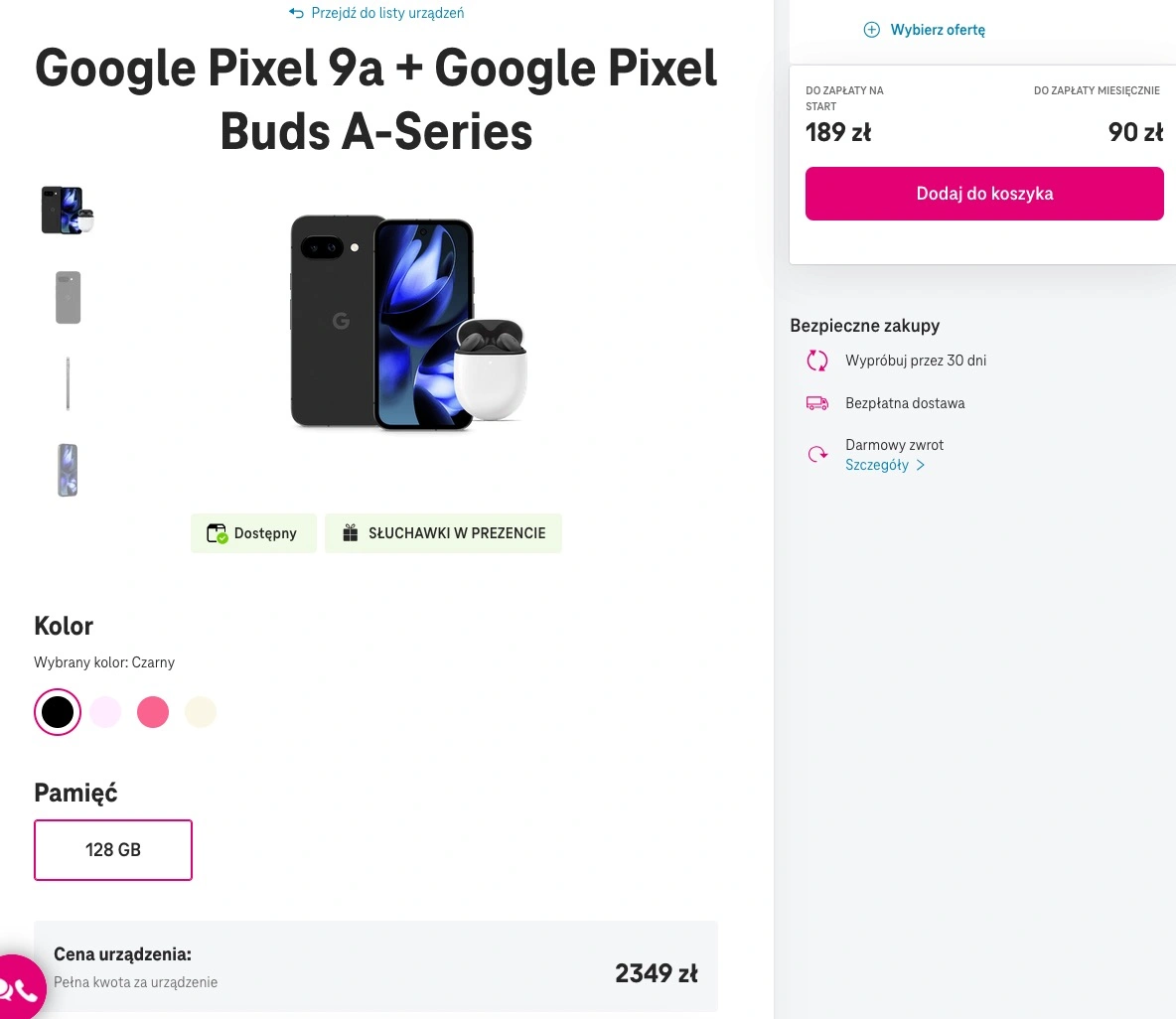This screenshot has width=1176, height=1019.
Task: Choose the coral pink color swatch
Action: click(x=153, y=711)
